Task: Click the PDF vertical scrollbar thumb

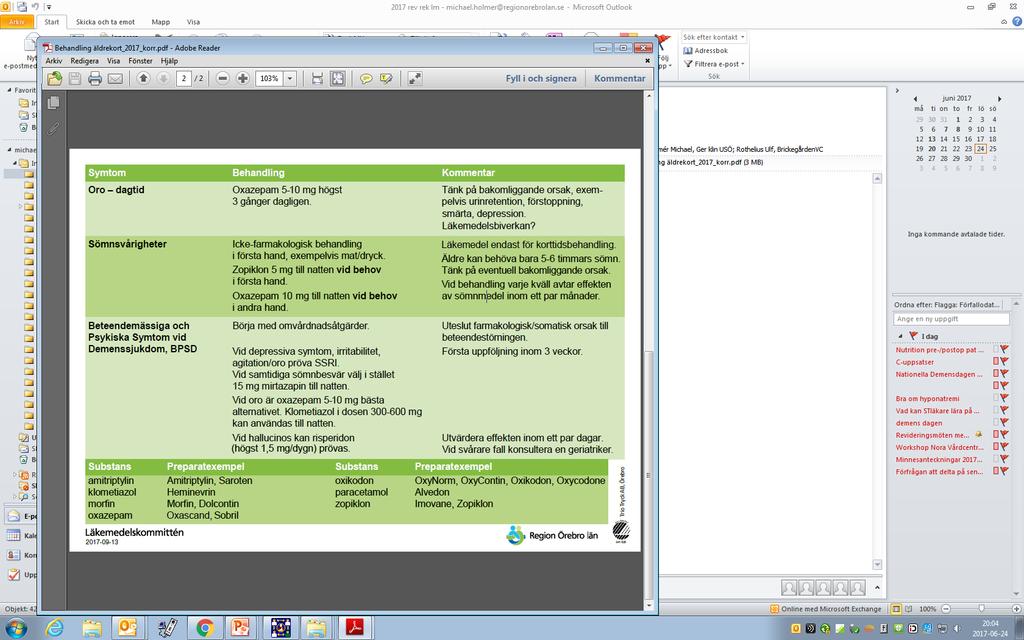Action: click(x=648, y=473)
